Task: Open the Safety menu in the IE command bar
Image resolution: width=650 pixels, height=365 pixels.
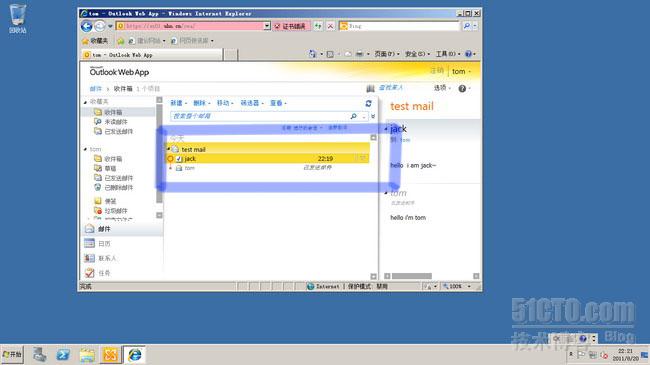Action: click(417, 54)
